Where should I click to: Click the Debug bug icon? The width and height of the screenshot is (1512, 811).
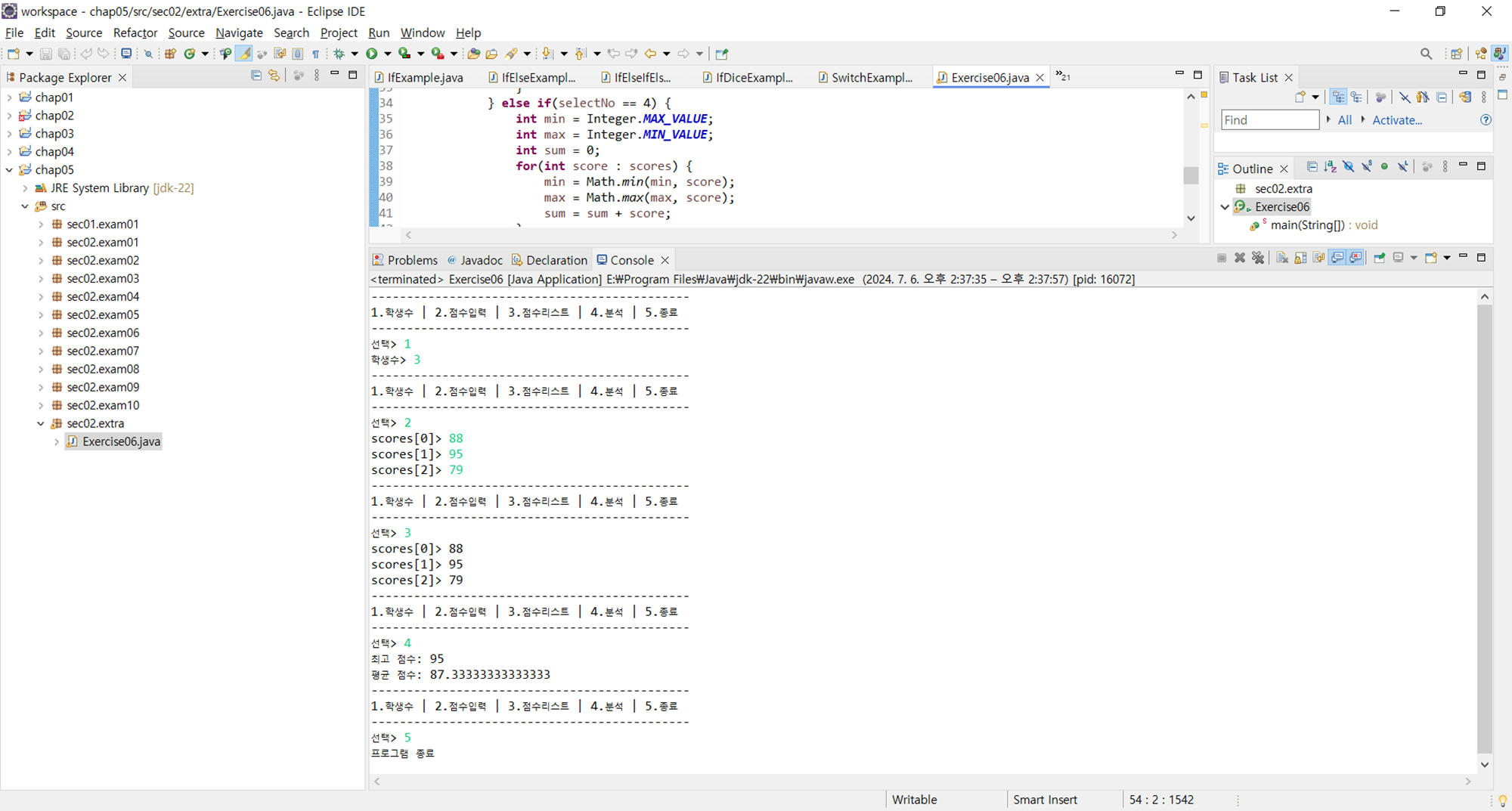(339, 54)
